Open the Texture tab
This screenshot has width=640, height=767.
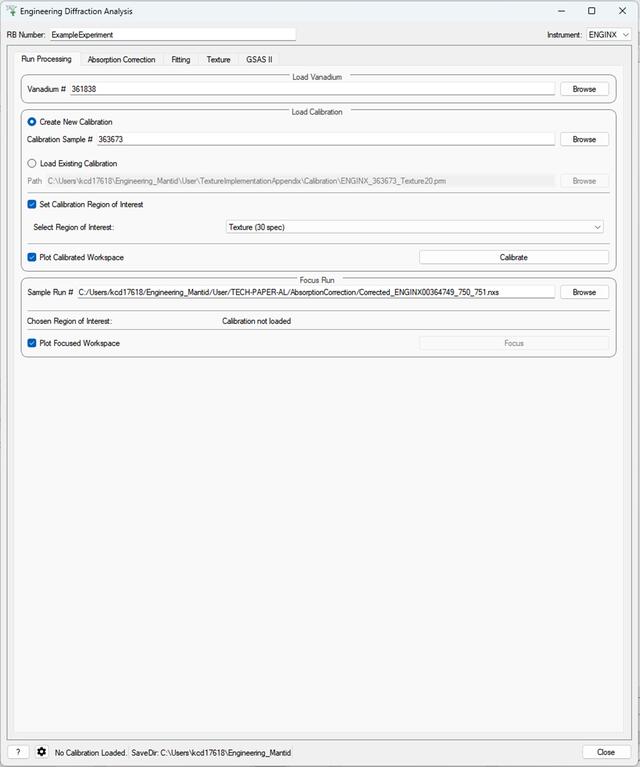pos(218,60)
